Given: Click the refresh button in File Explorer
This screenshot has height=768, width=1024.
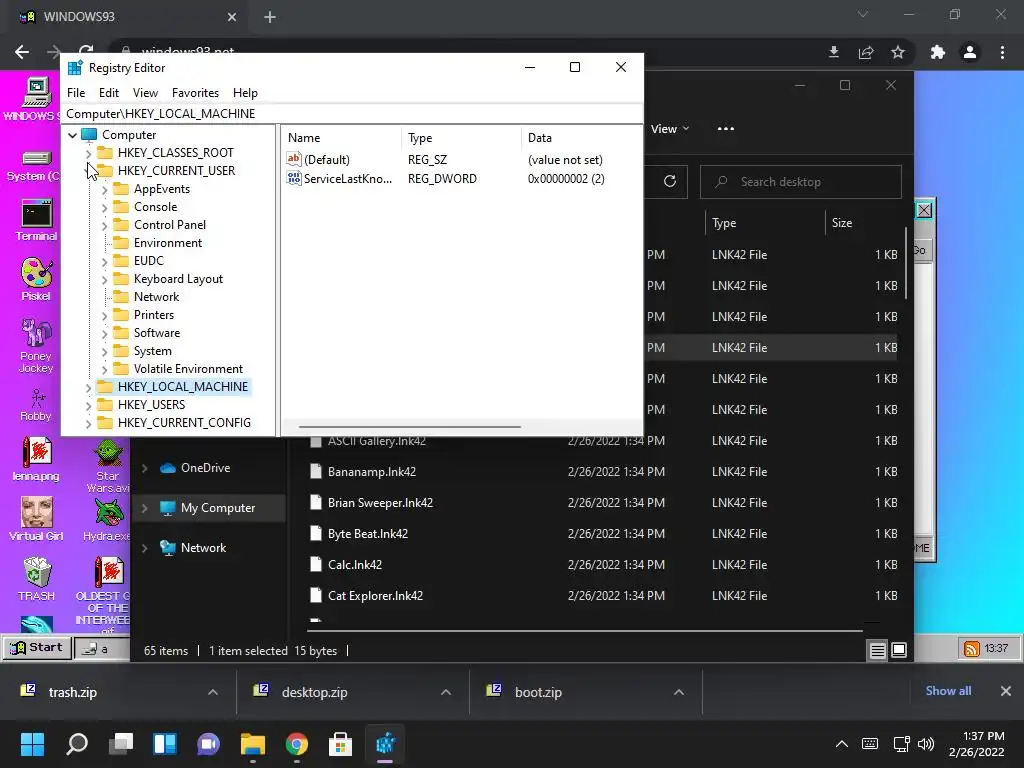Looking at the screenshot, I should click(670, 182).
